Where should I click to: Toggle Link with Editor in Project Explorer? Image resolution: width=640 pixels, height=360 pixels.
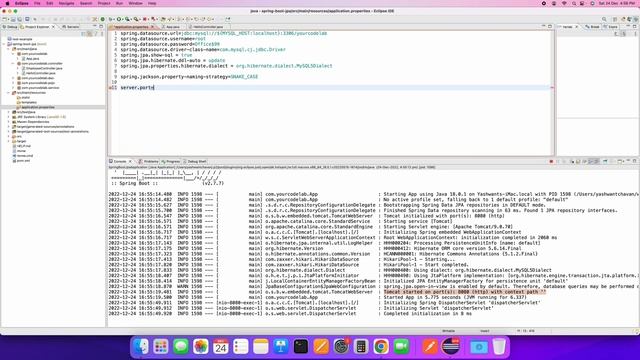(89, 33)
